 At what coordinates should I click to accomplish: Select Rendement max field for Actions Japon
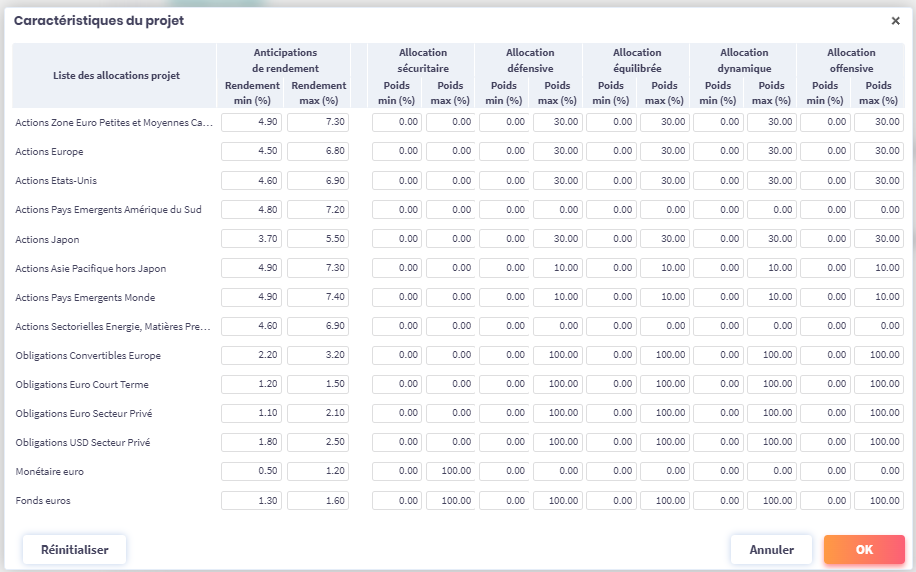coord(318,239)
